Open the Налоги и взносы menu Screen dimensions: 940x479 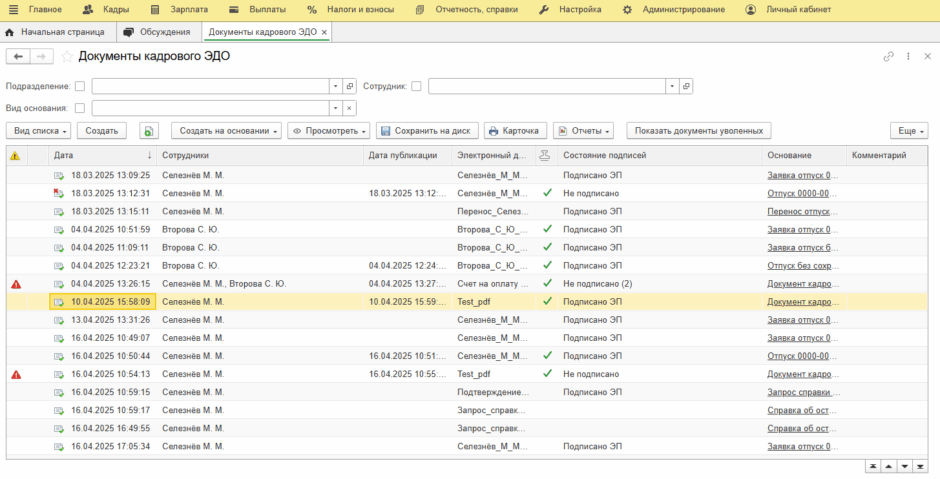pos(351,10)
